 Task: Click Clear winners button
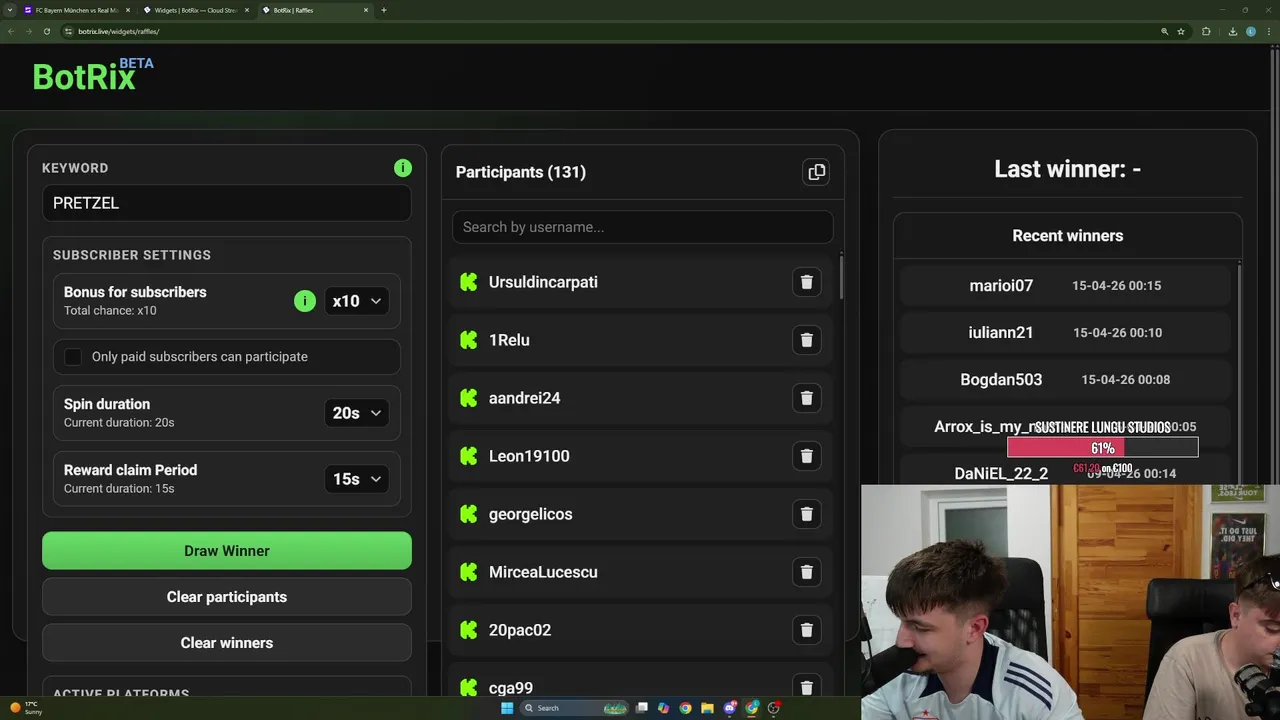227,643
